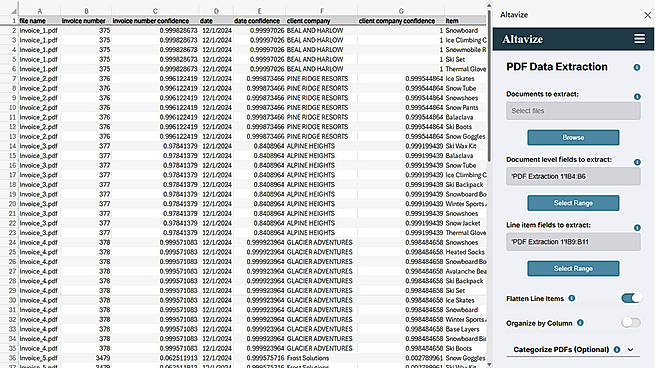
Task: Click invoice number 3479 in row 36
Action: tap(86, 358)
